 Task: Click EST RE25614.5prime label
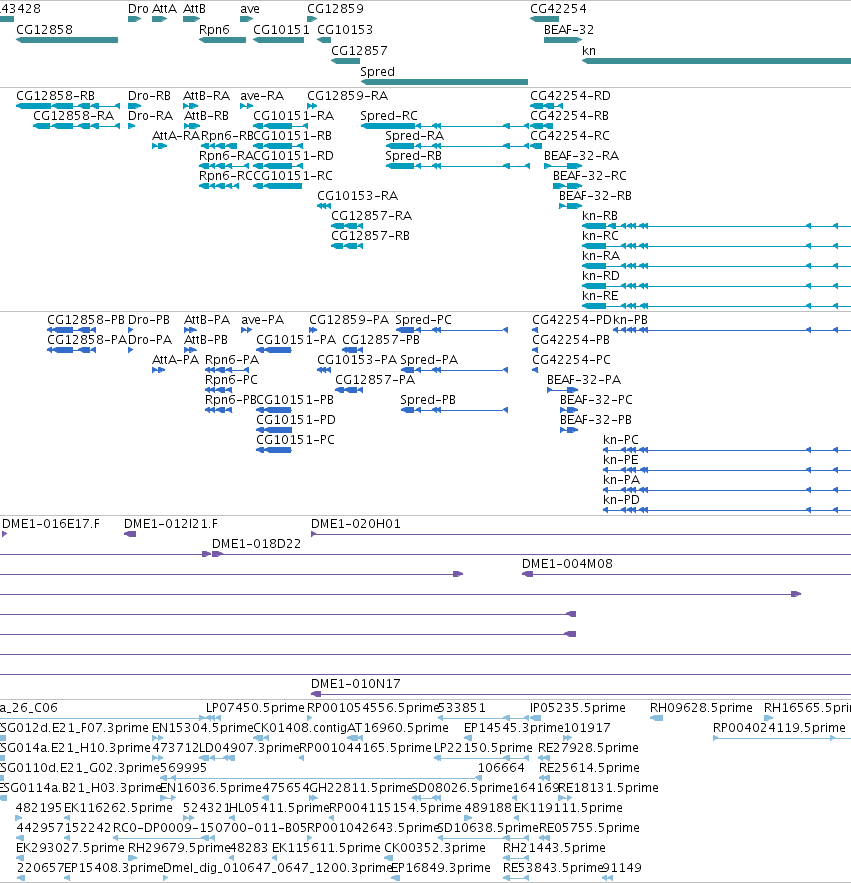pyautogui.click(x=589, y=768)
